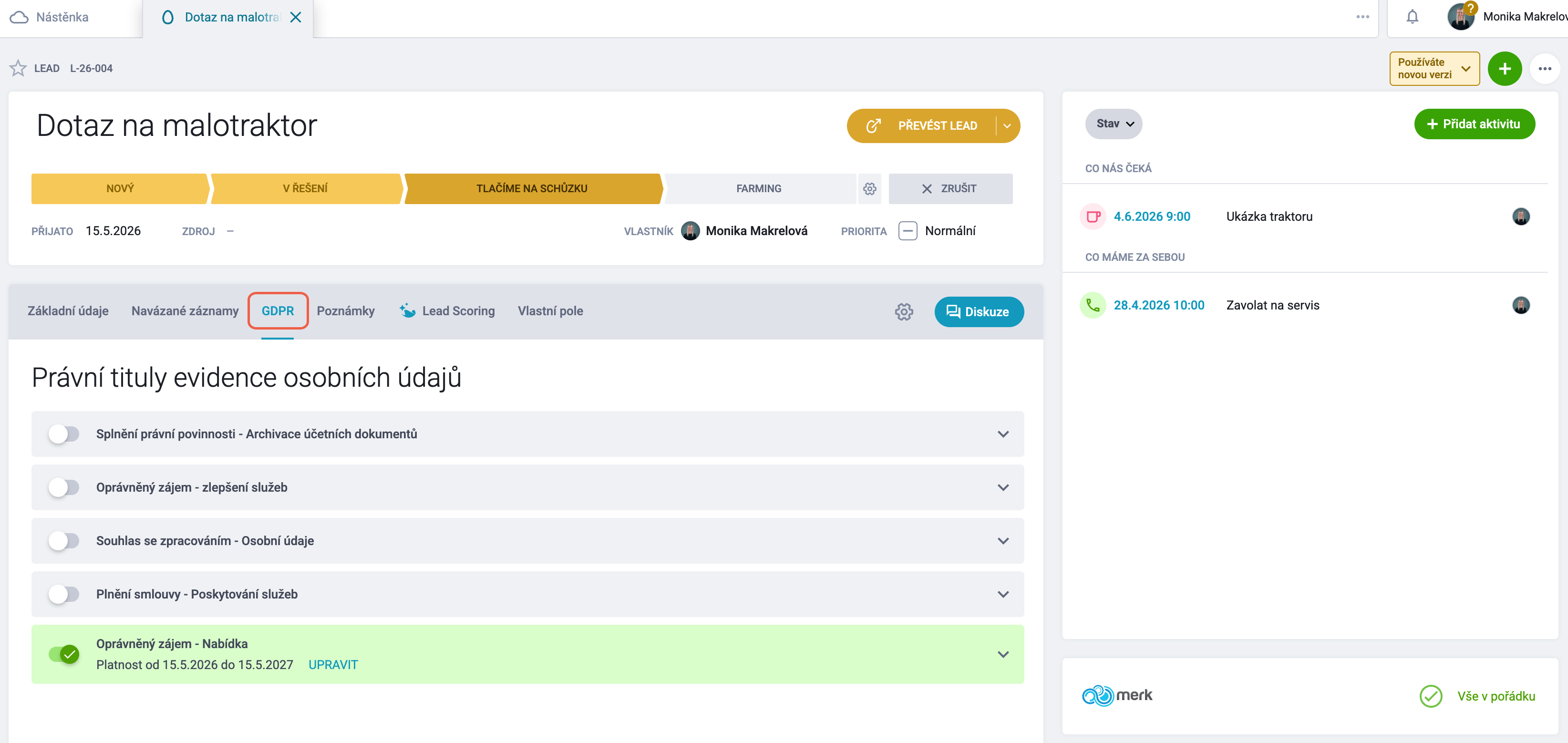
Task: Expand Převést lead dropdown arrow
Action: coord(1007,126)
